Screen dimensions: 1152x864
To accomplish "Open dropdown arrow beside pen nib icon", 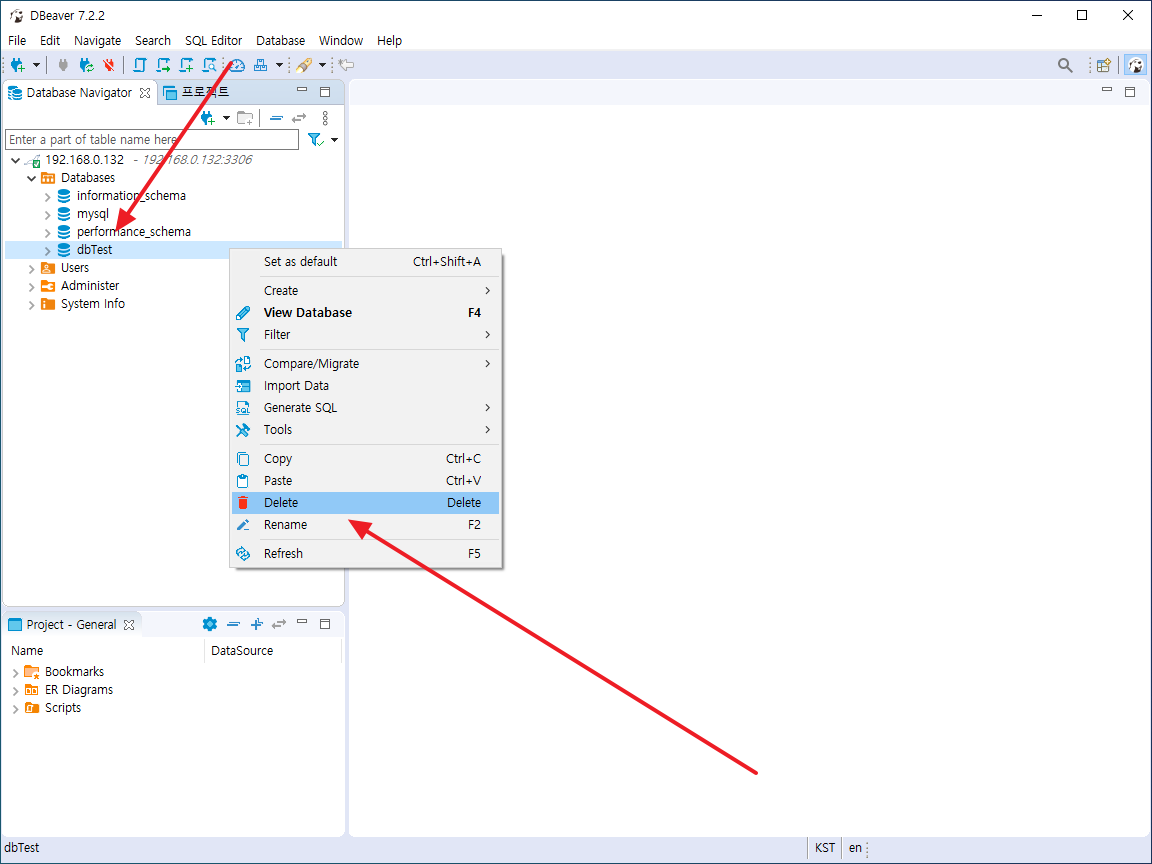I will 322,65.
